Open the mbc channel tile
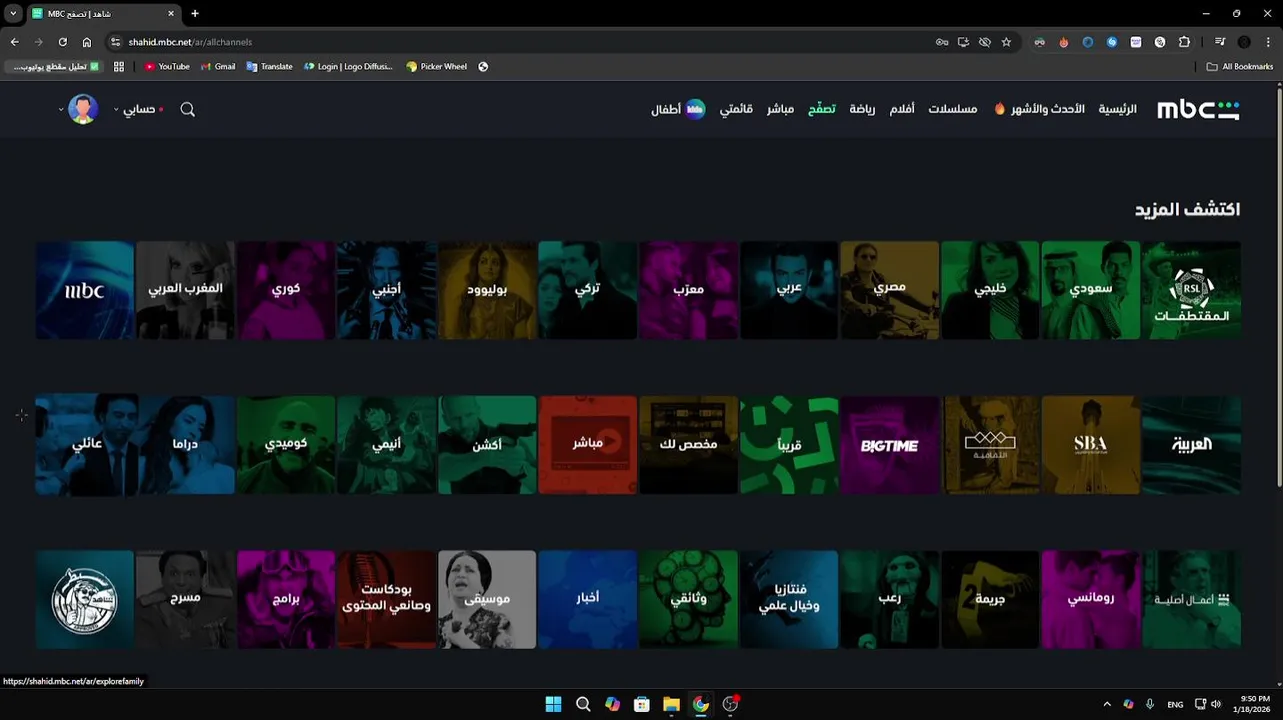 click(x=85, y=290)
